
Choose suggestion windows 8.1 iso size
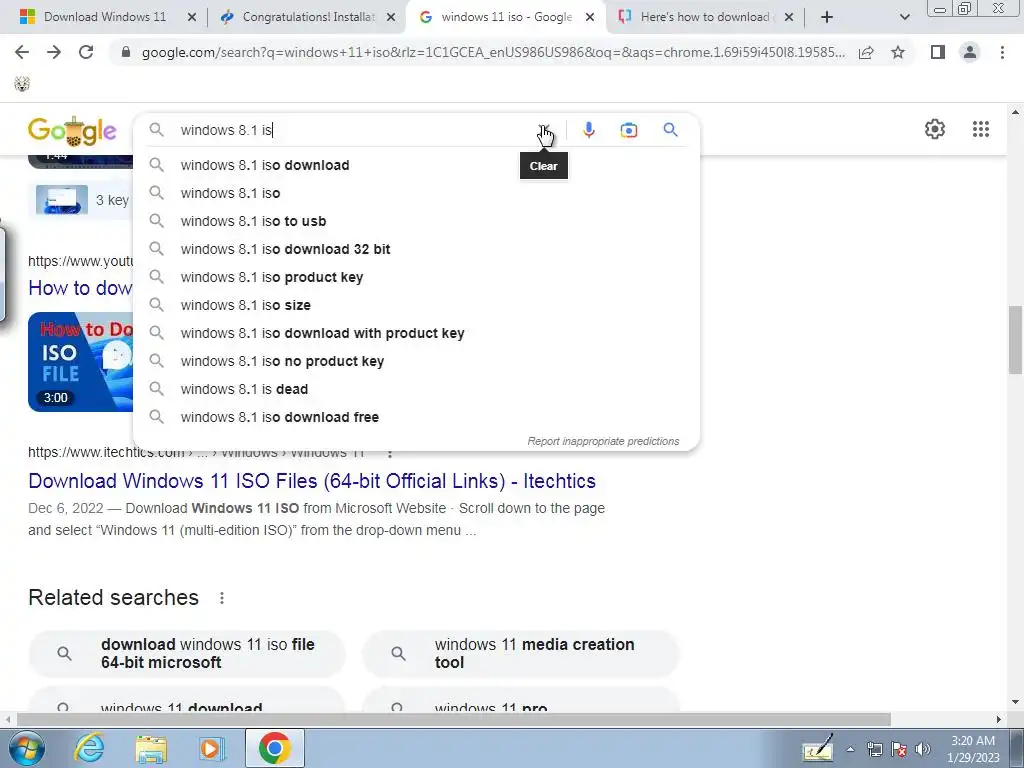(416, 306)
